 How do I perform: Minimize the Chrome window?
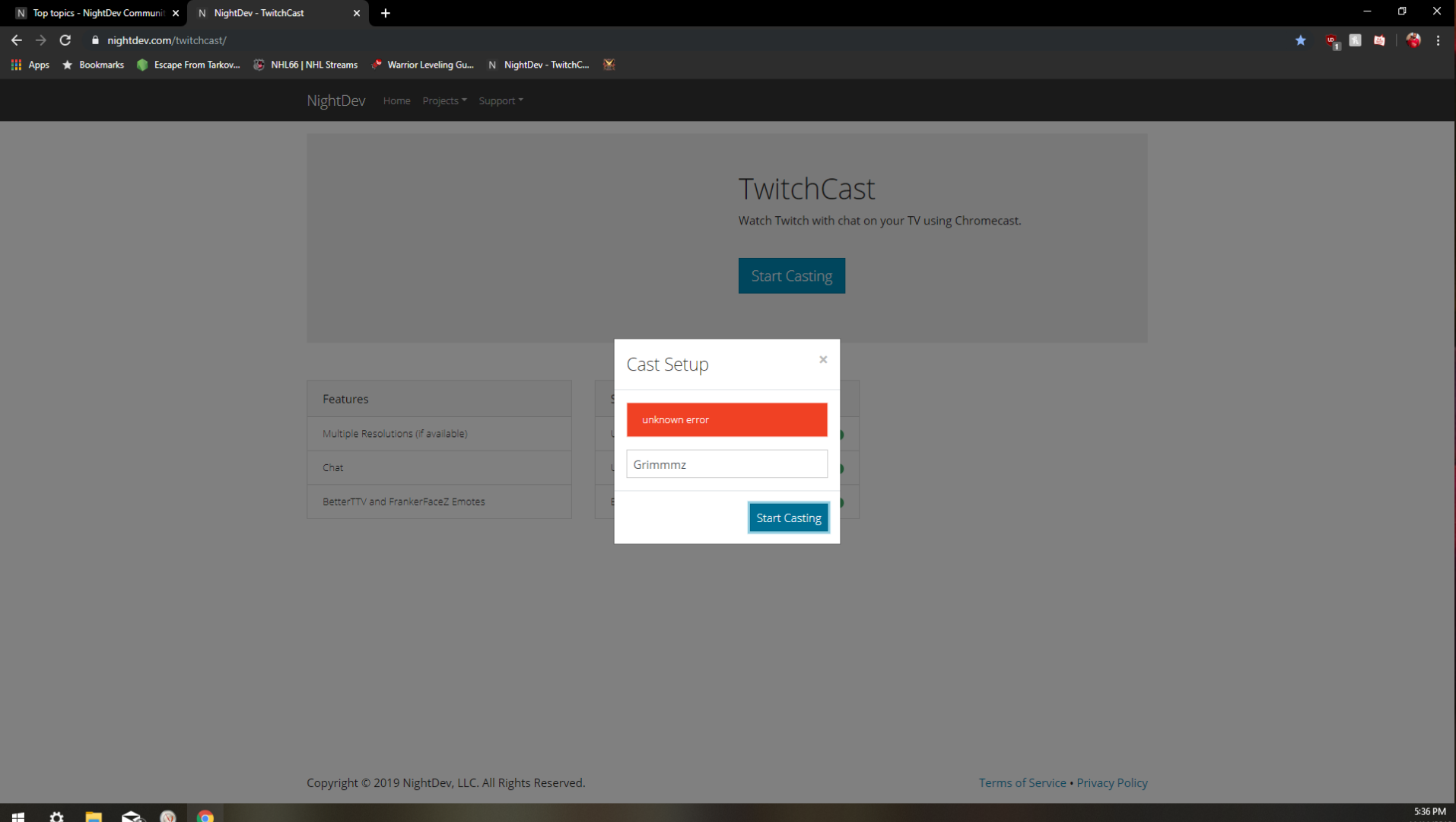coord(1367,11)
